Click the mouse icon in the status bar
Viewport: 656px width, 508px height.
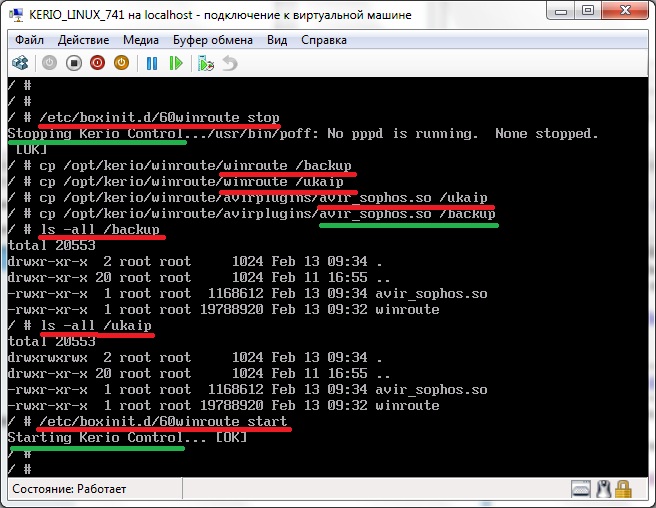tap(603, 489)
